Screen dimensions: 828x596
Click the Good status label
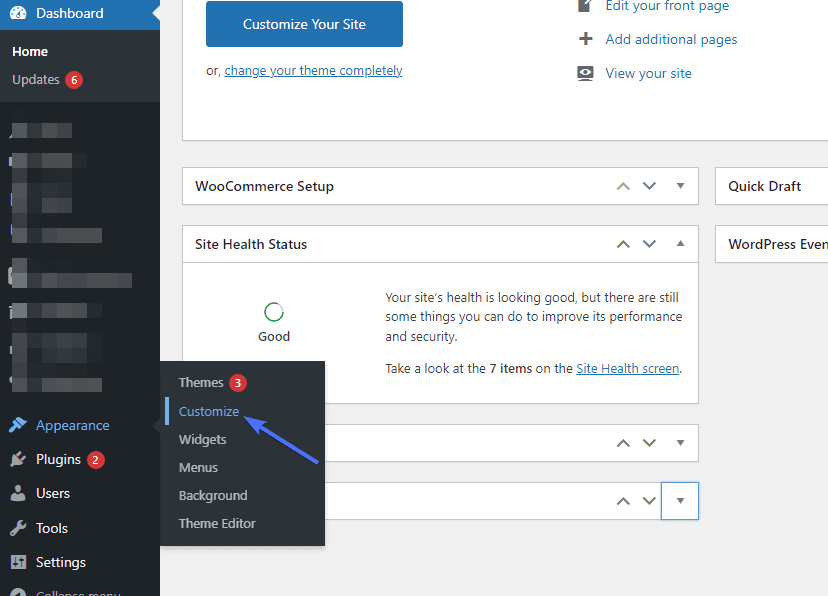[x=274, y=337]
